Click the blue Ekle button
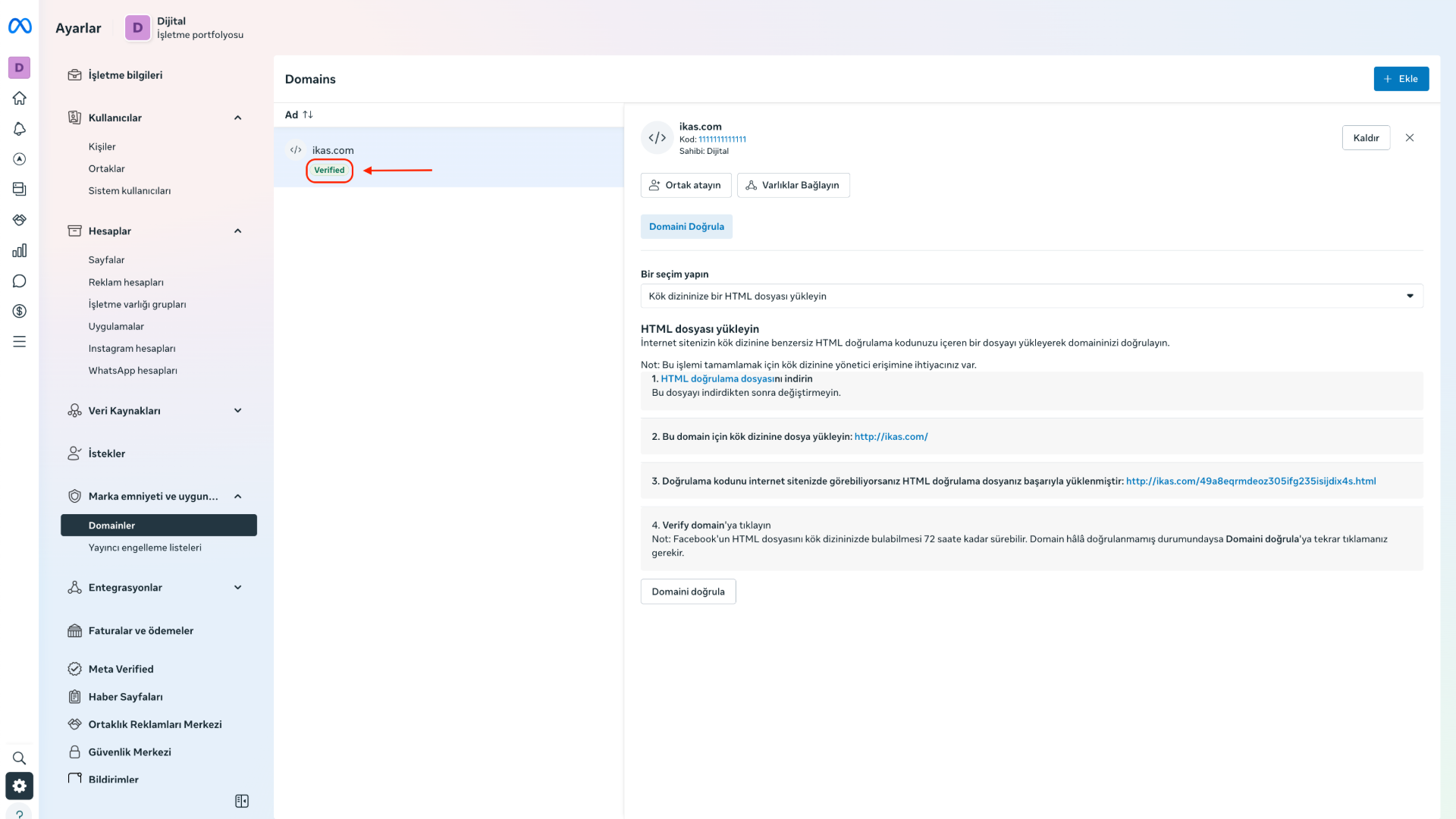1456x819 pixels. tap(1401, 79)
